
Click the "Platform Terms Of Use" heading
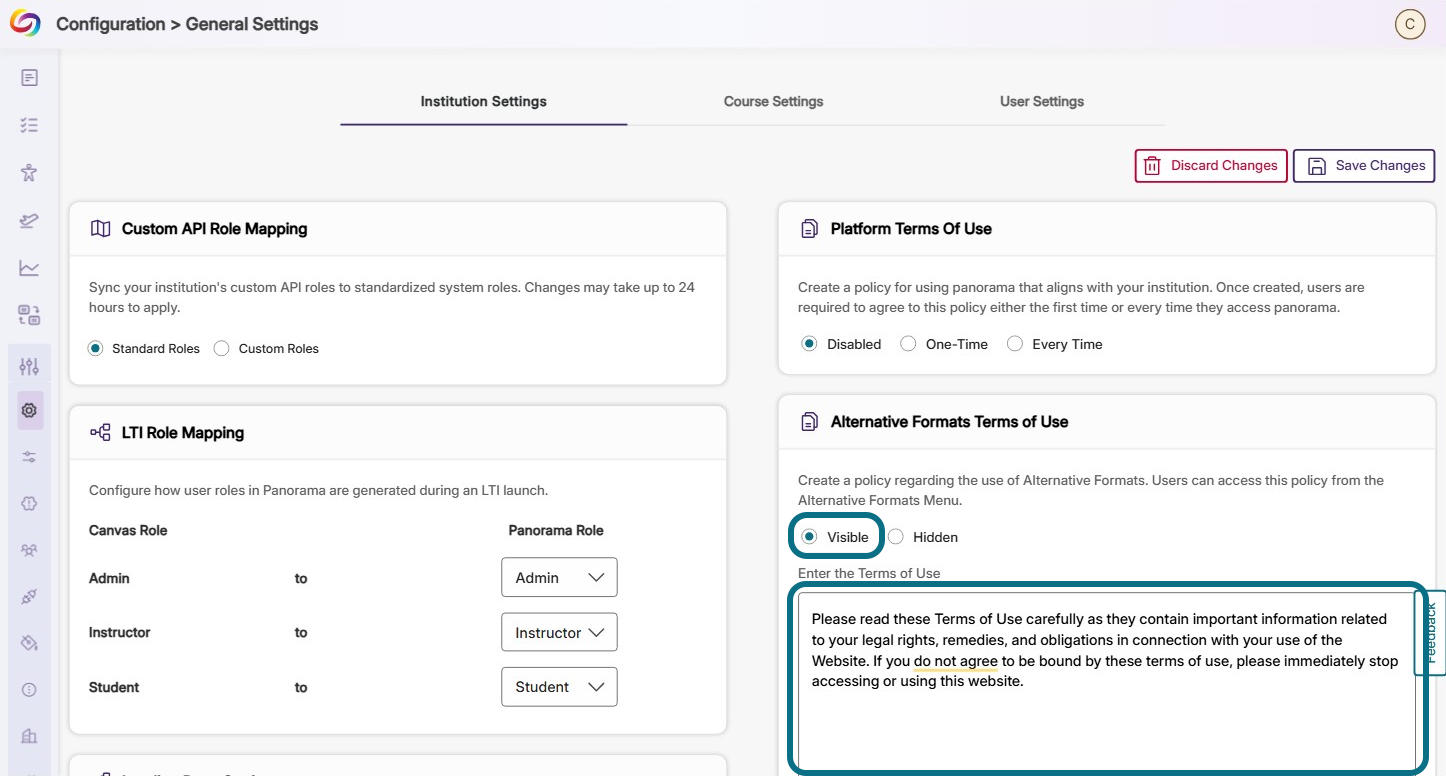(911, 229)
